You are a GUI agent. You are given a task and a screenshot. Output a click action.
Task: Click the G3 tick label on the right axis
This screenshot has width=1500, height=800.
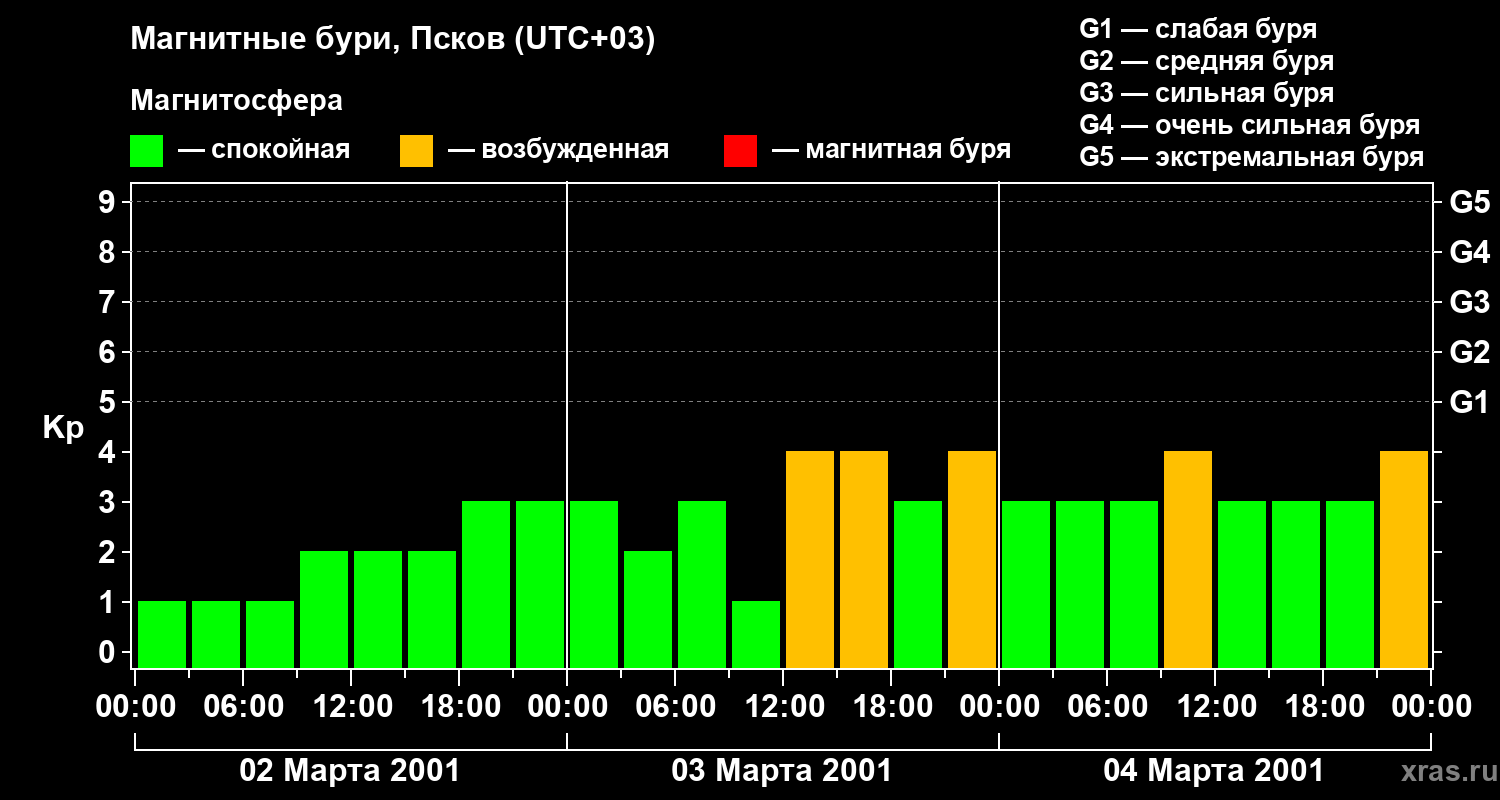(1469, 302)
